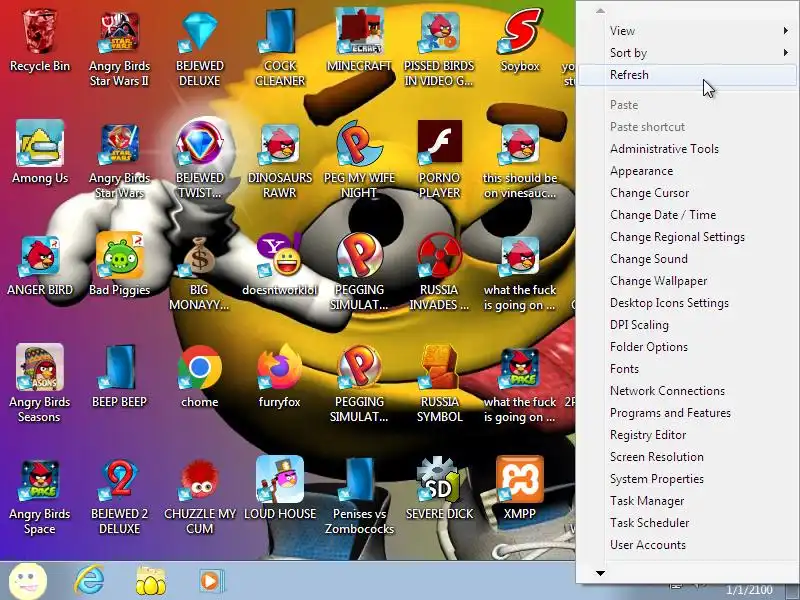Viewport: 800px width, 600px height.
Task: Select the SD card gear icon
Action: coord(439,480)
